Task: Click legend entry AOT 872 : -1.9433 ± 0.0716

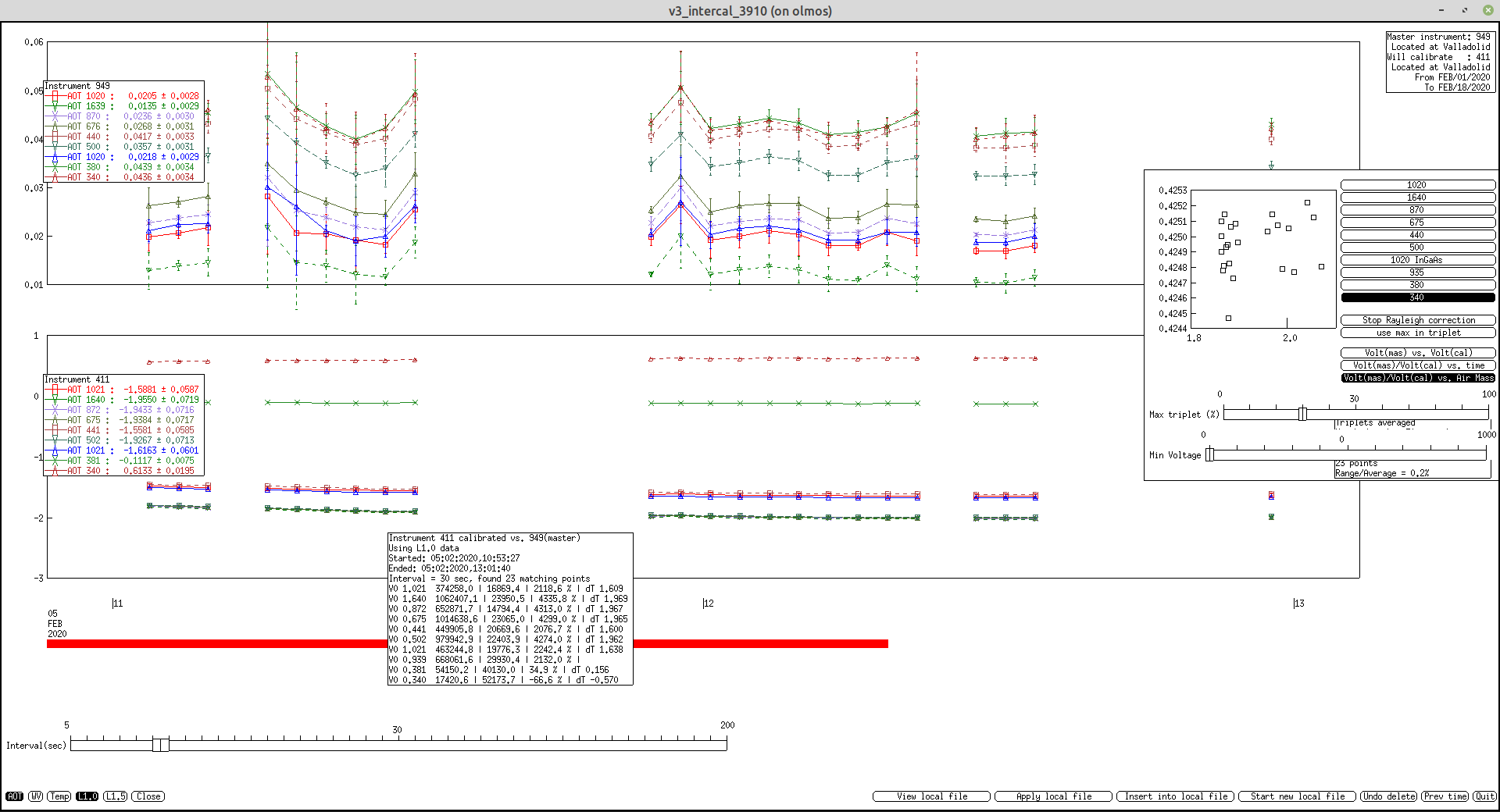Action: click(x=123, y=410)
